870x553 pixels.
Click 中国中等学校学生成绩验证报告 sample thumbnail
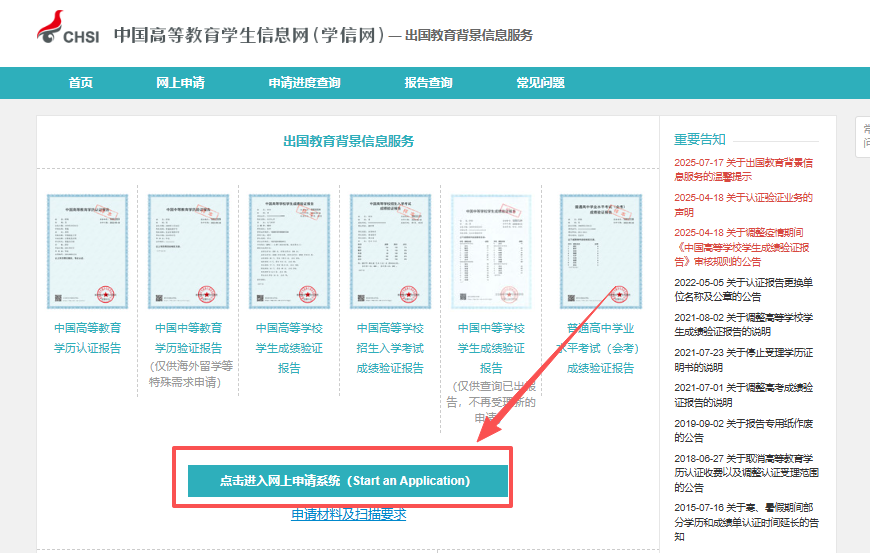click(x=492, y=251)
